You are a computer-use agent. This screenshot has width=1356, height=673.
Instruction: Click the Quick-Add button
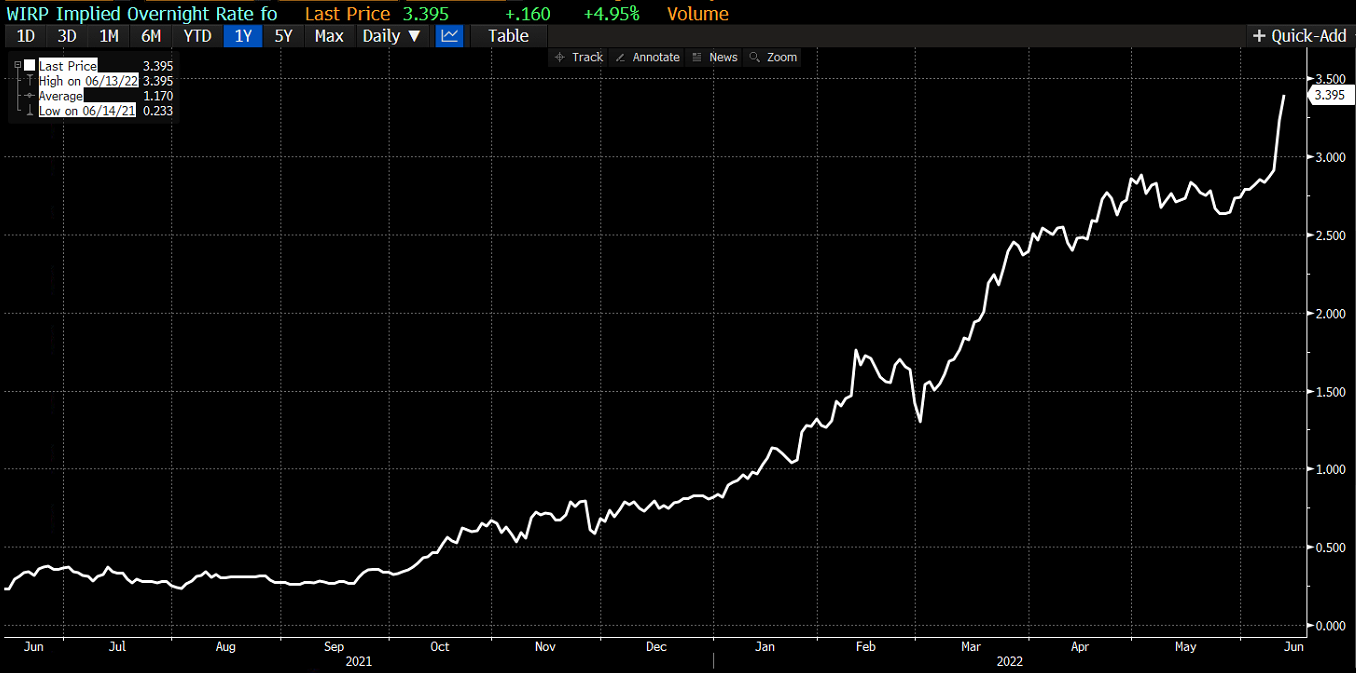point(1300,36)
